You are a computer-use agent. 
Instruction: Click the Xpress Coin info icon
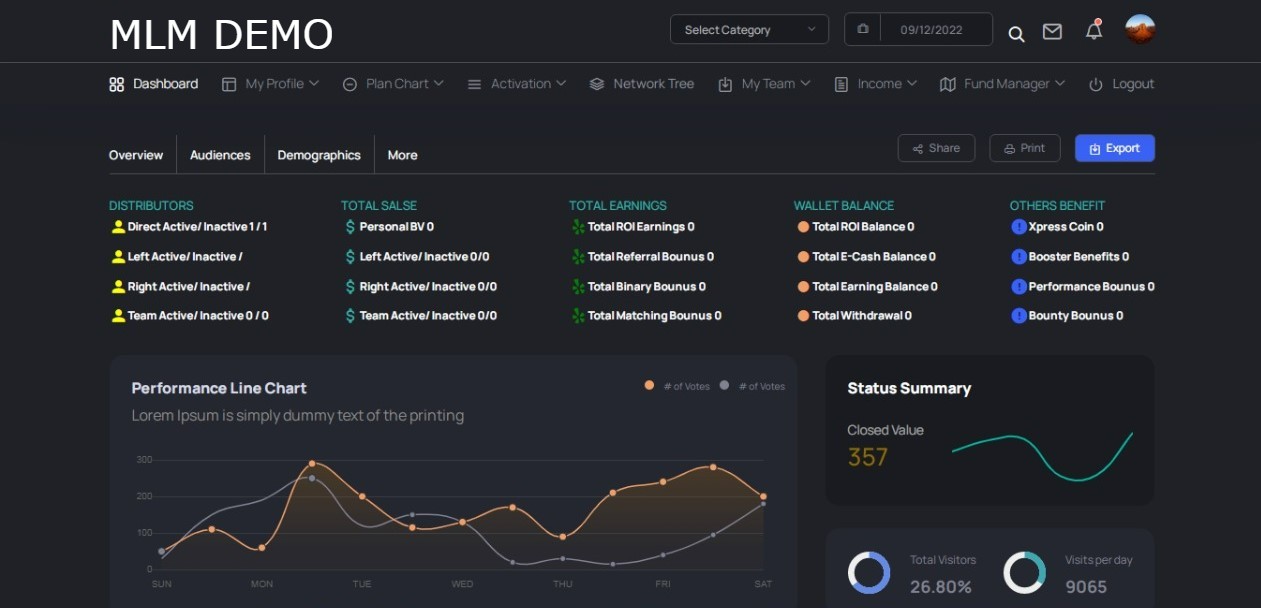1019,227
